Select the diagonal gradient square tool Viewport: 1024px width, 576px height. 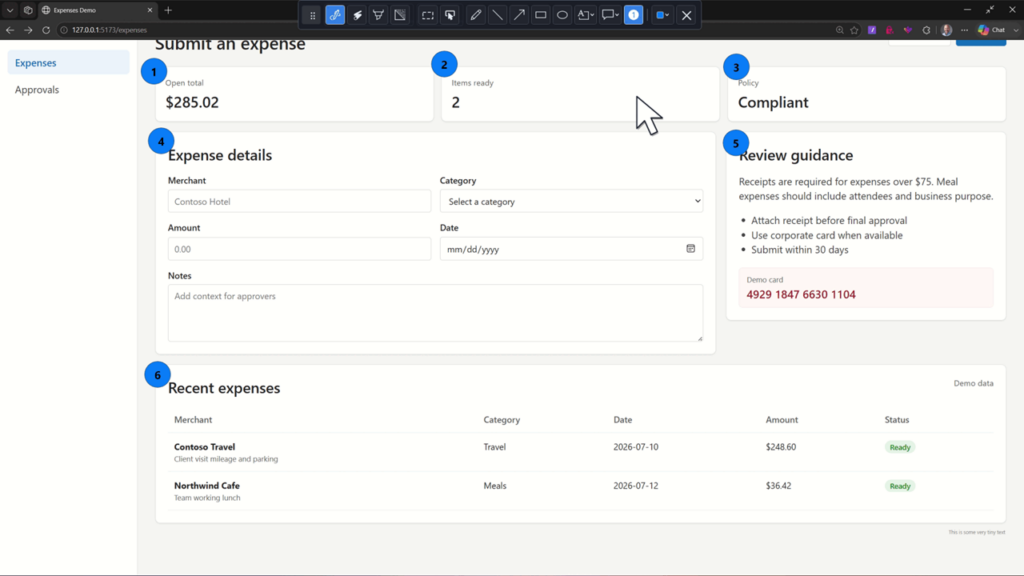(400, 15)
